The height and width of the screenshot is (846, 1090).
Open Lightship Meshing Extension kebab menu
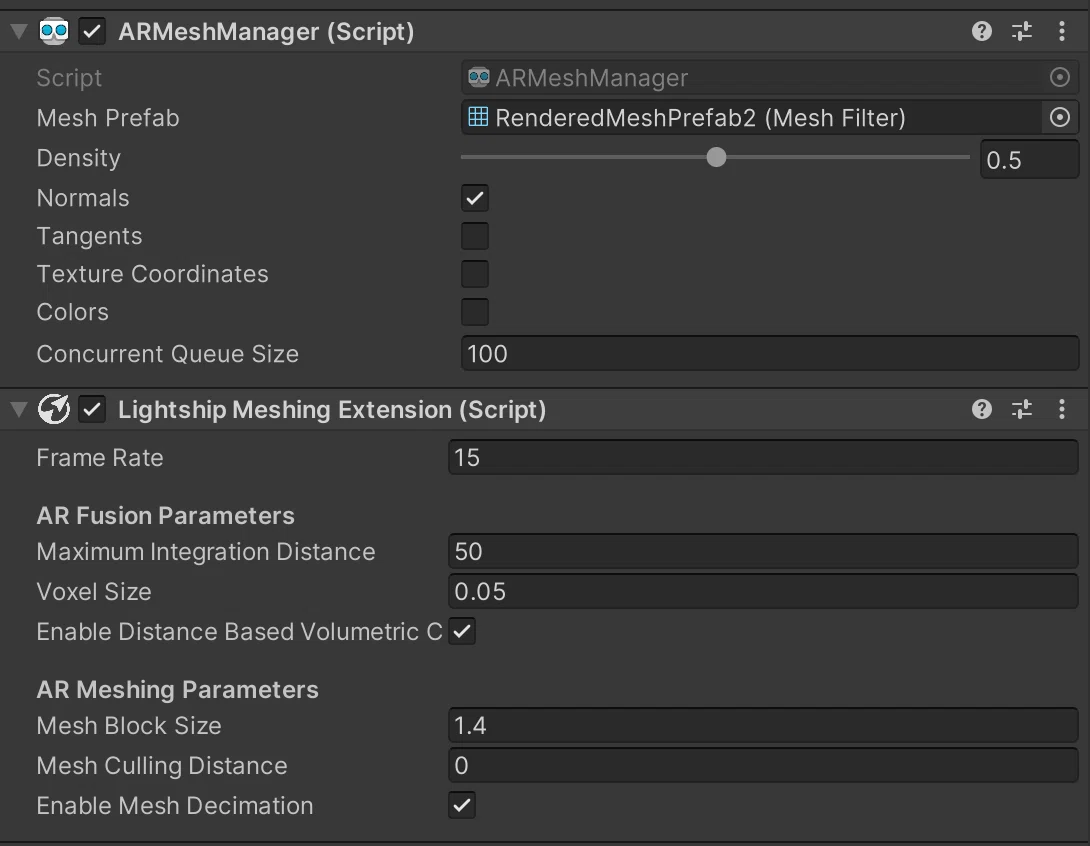pos(1061,409)
